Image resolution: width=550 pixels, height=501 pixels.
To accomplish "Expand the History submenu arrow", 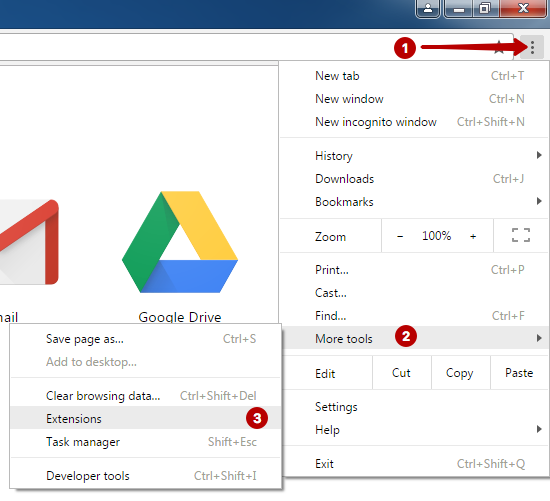I will (x=539, y=155).
